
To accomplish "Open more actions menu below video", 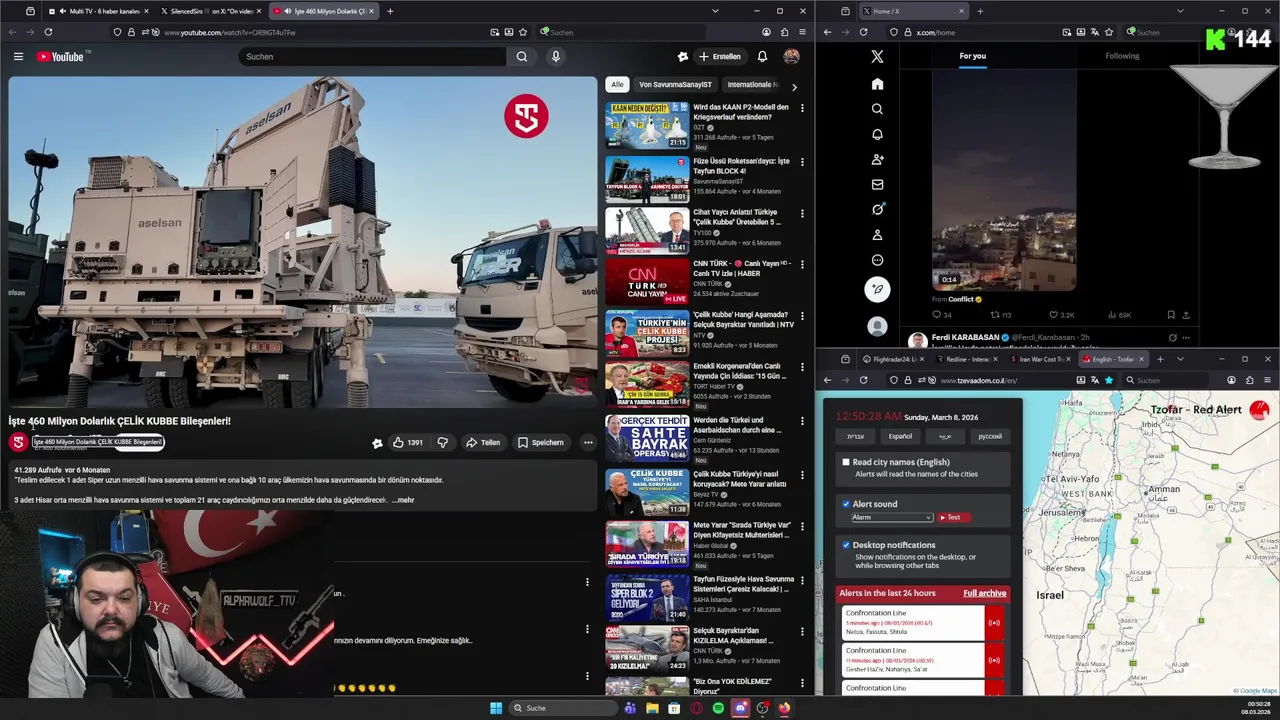I will 588,442.
